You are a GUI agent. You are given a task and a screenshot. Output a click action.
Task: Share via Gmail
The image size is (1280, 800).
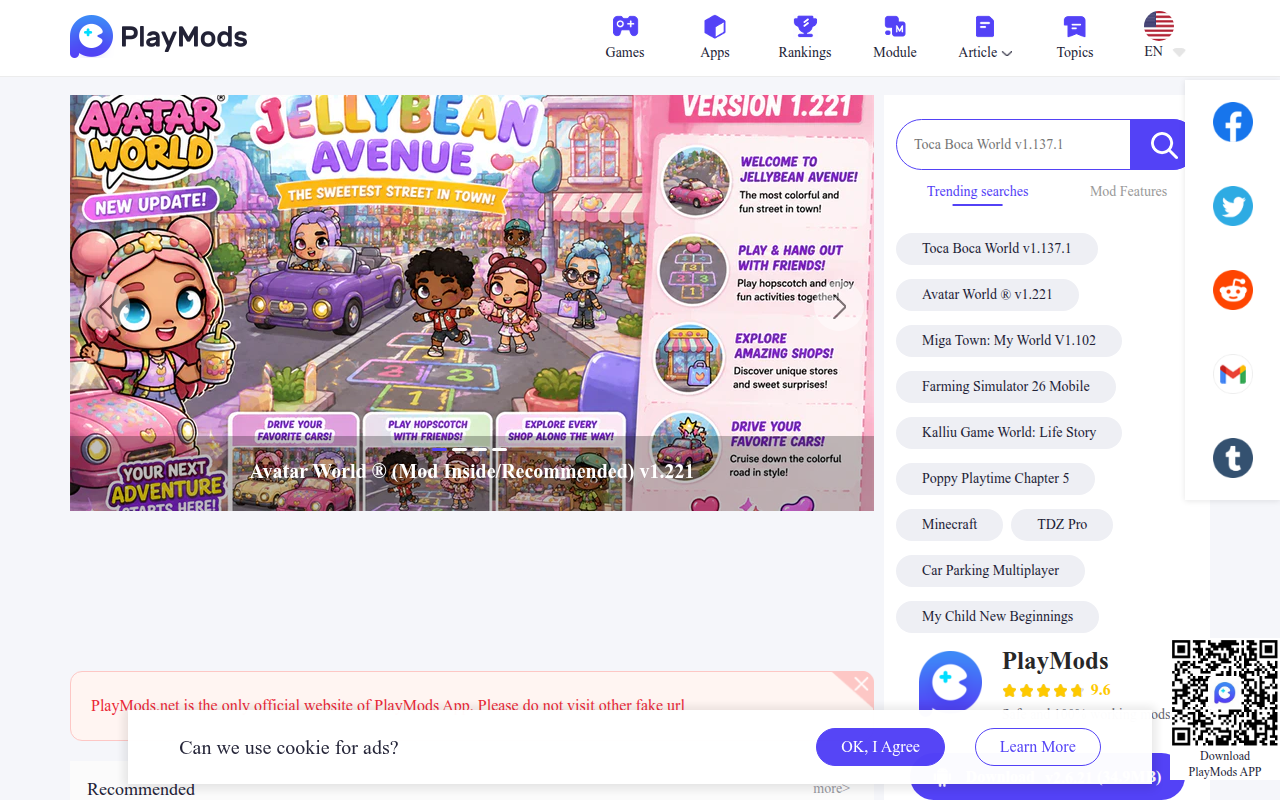1233,374
